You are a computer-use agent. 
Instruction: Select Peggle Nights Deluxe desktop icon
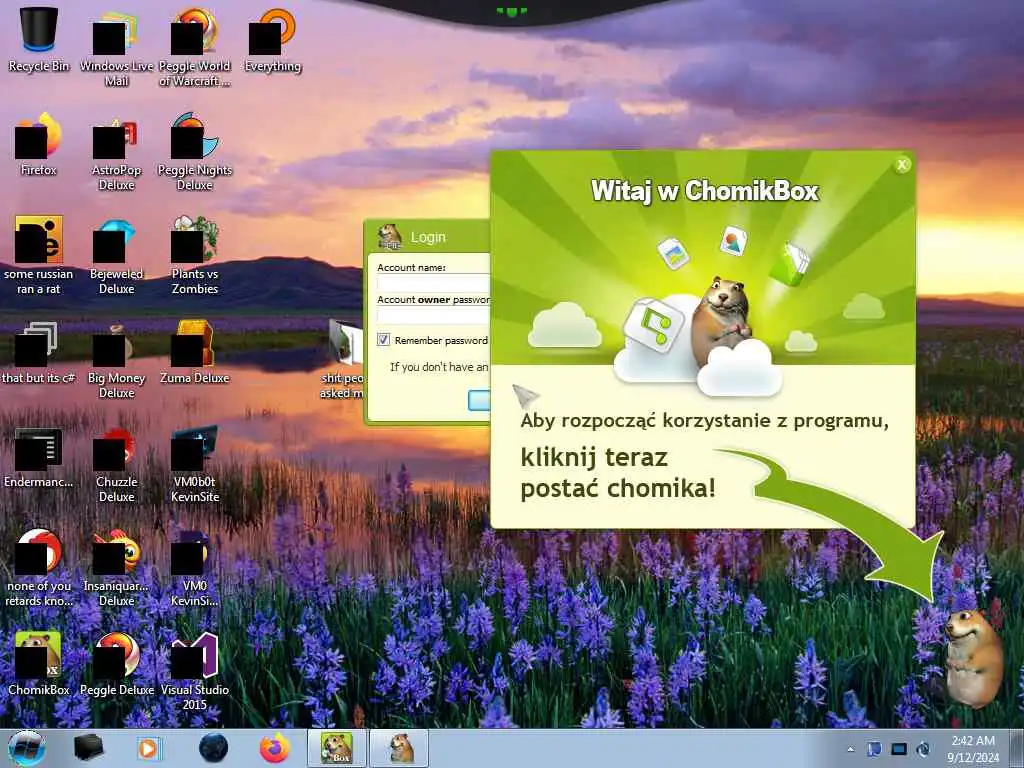pos(195,152)
